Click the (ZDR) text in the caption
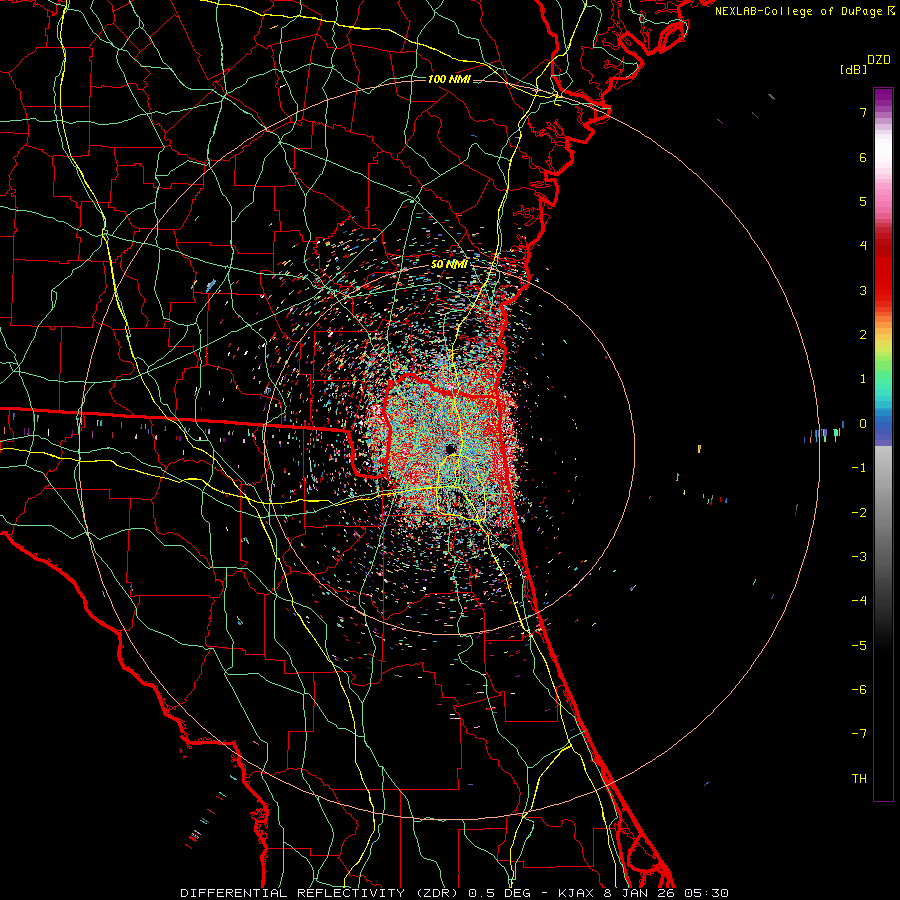This screenshot has width=900, height=900. [x=435, y=893]
